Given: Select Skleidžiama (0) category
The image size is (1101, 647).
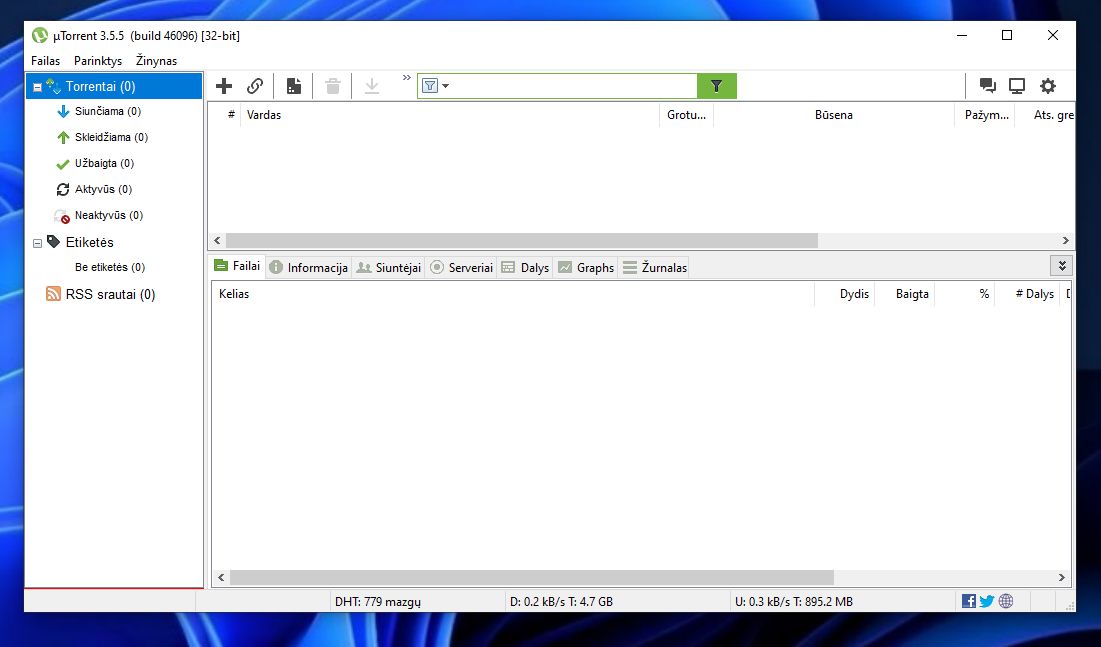Looking at the screenshot, I should coord(112,137).
